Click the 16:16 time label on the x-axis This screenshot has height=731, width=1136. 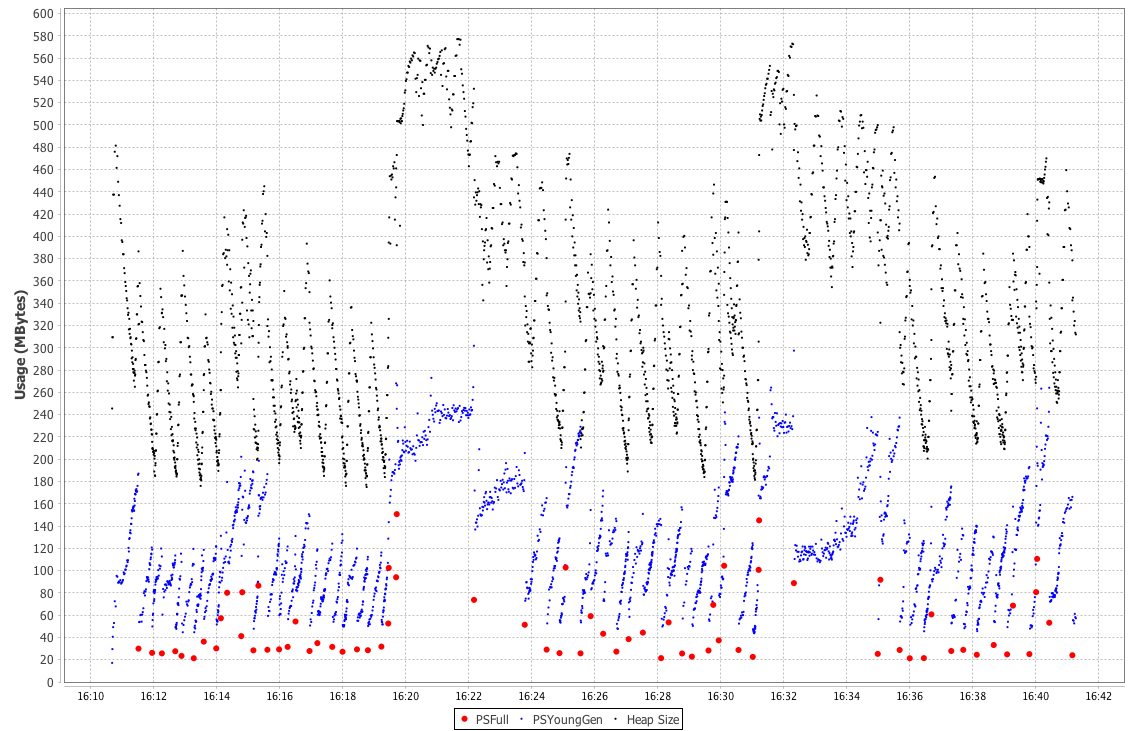pyautogui.click(x=280, y=697)
